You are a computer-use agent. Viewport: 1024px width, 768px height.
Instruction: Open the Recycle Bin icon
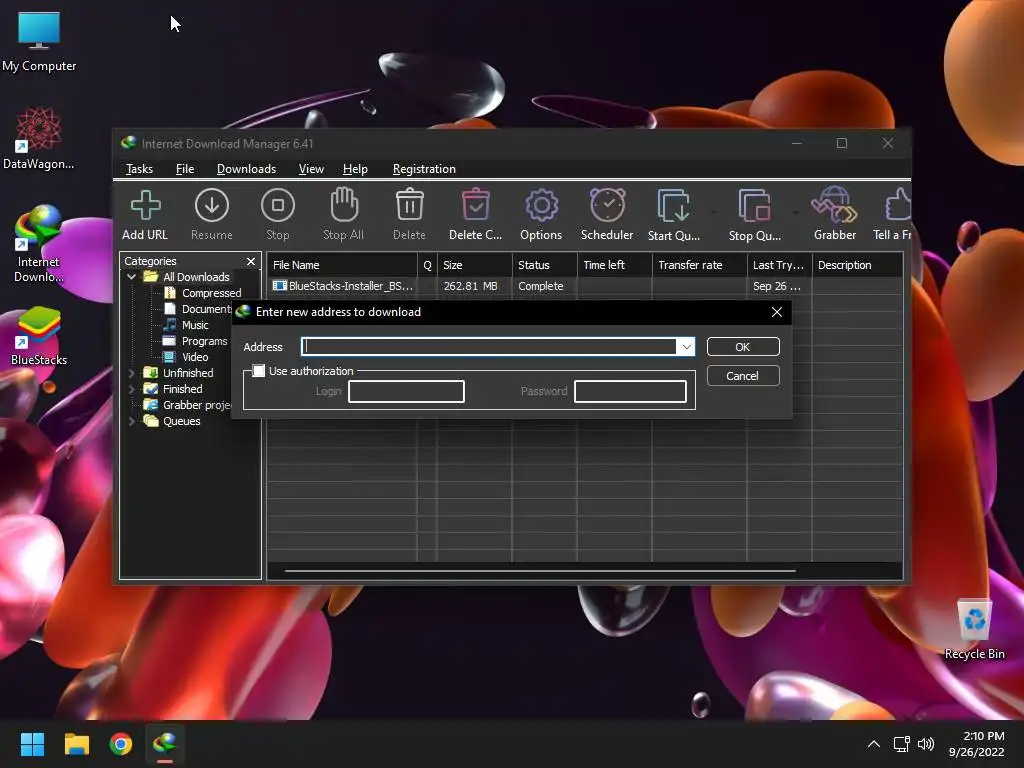(974, 629)
